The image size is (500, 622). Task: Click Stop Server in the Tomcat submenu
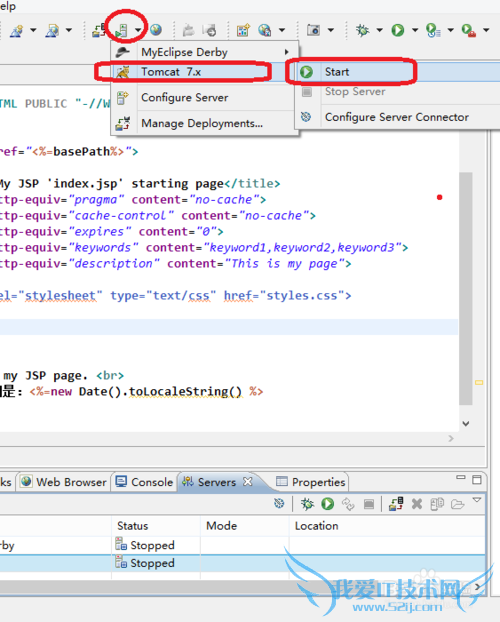click(398, 92)
